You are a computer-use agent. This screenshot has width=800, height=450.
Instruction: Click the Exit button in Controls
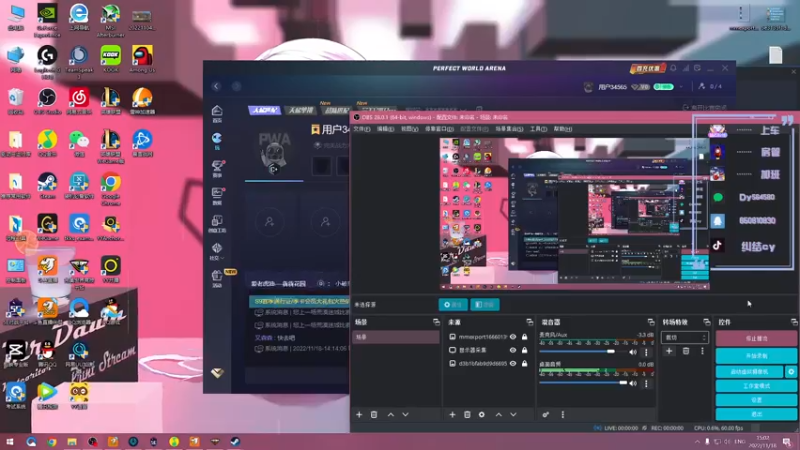pyautogui.click(x=756, y=414)
